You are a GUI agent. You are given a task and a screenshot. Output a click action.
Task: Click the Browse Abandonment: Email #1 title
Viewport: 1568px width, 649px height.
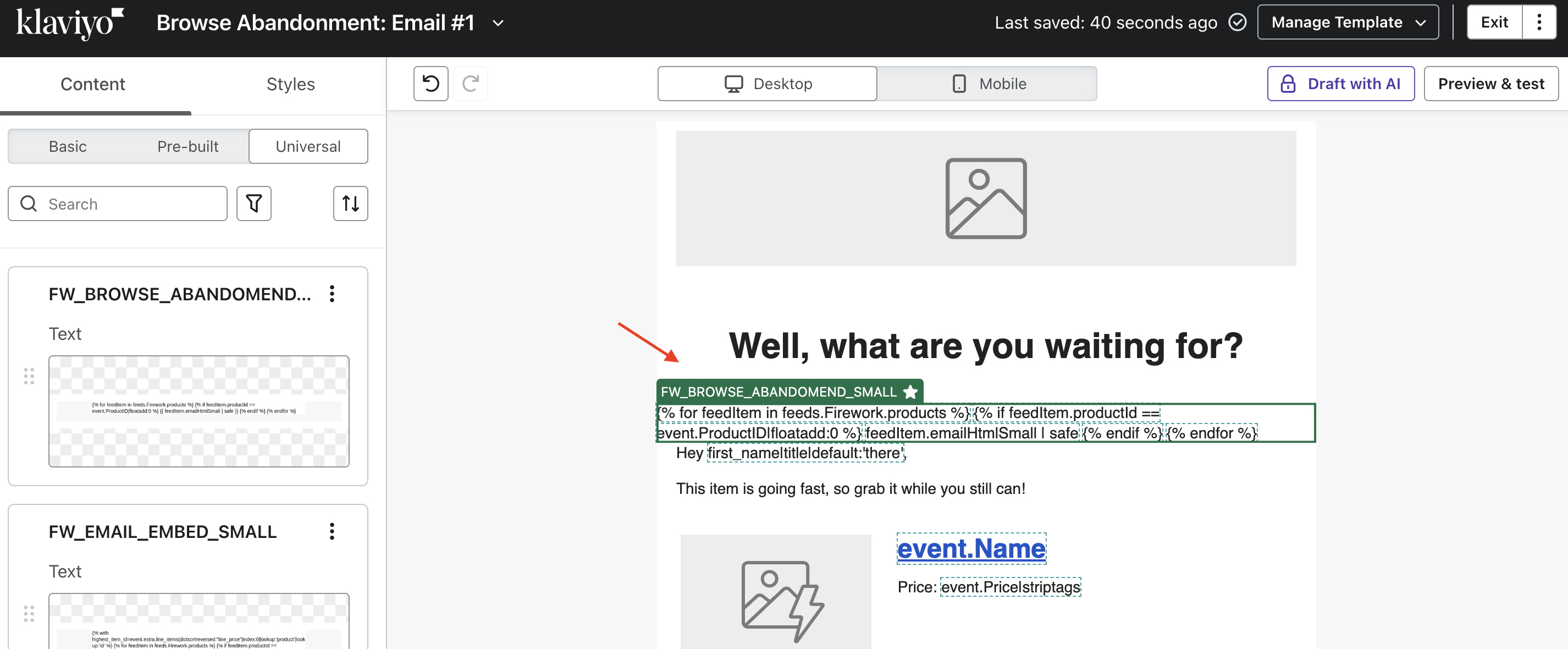pyautogui.click(x=316, y=23)
